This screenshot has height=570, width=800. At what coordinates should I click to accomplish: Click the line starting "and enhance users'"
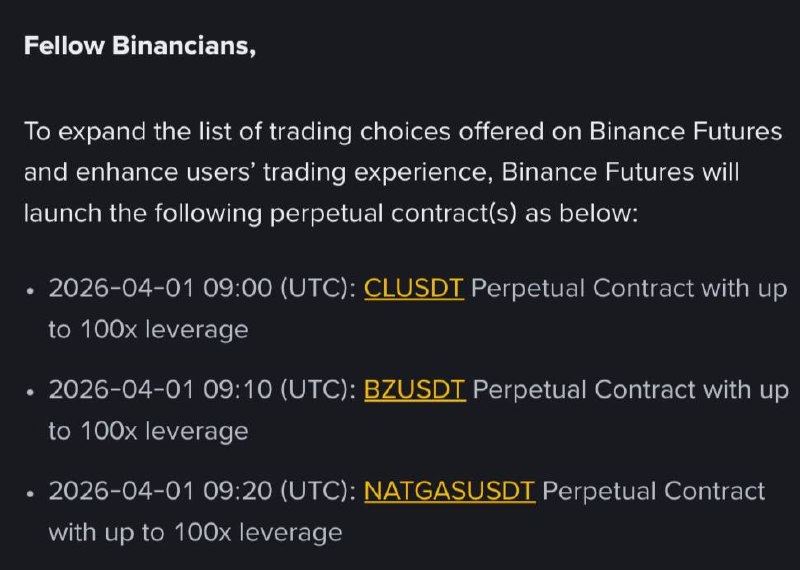(380, 172)
